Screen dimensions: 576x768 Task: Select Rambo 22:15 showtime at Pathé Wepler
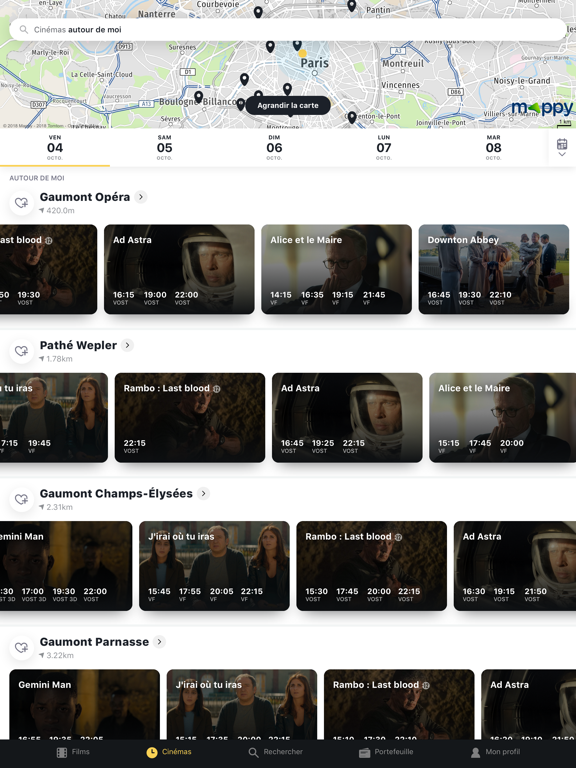click(134, 446)
